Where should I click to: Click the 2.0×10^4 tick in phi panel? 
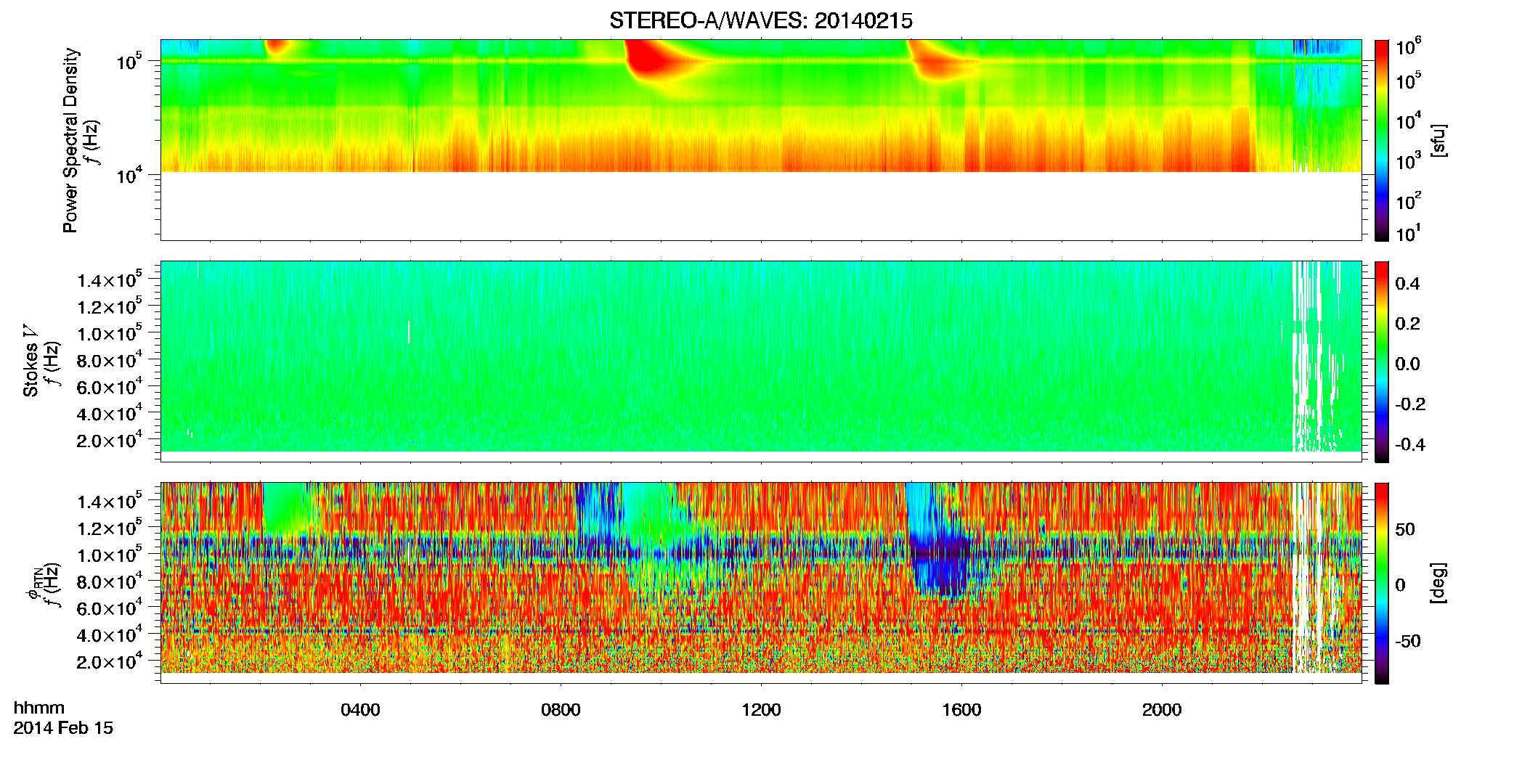click(x=109, y=661)
